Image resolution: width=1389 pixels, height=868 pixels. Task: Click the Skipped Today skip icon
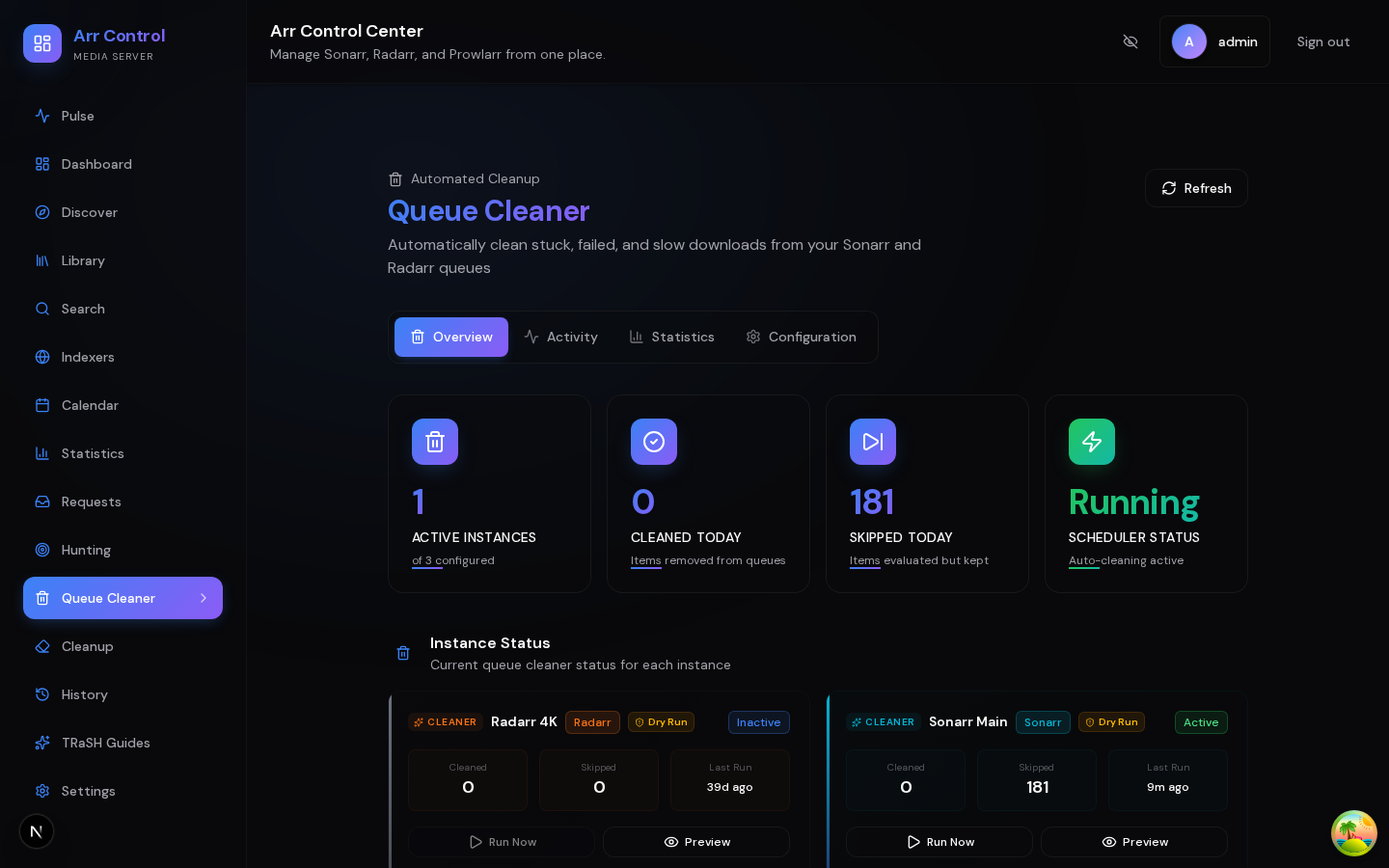click(873, 442)
